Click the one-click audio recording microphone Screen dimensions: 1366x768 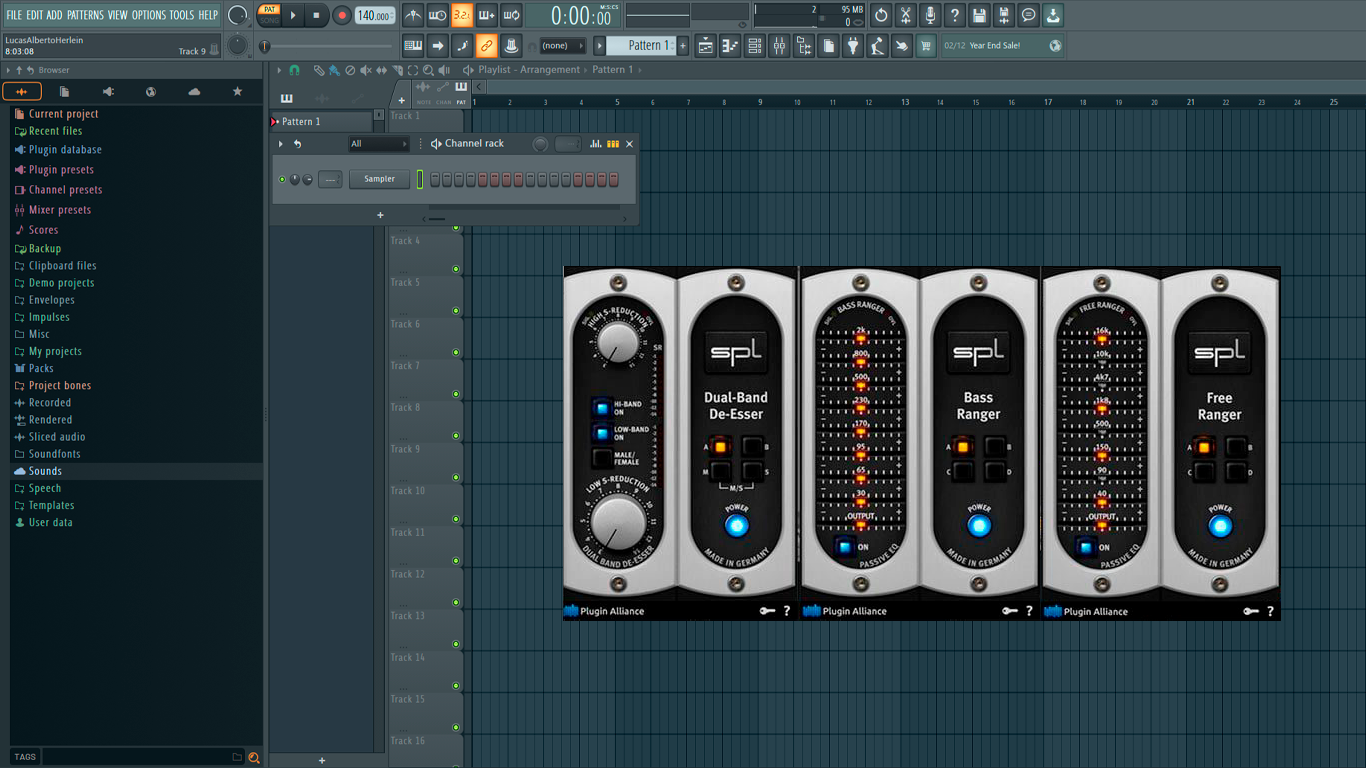(930, 15)
